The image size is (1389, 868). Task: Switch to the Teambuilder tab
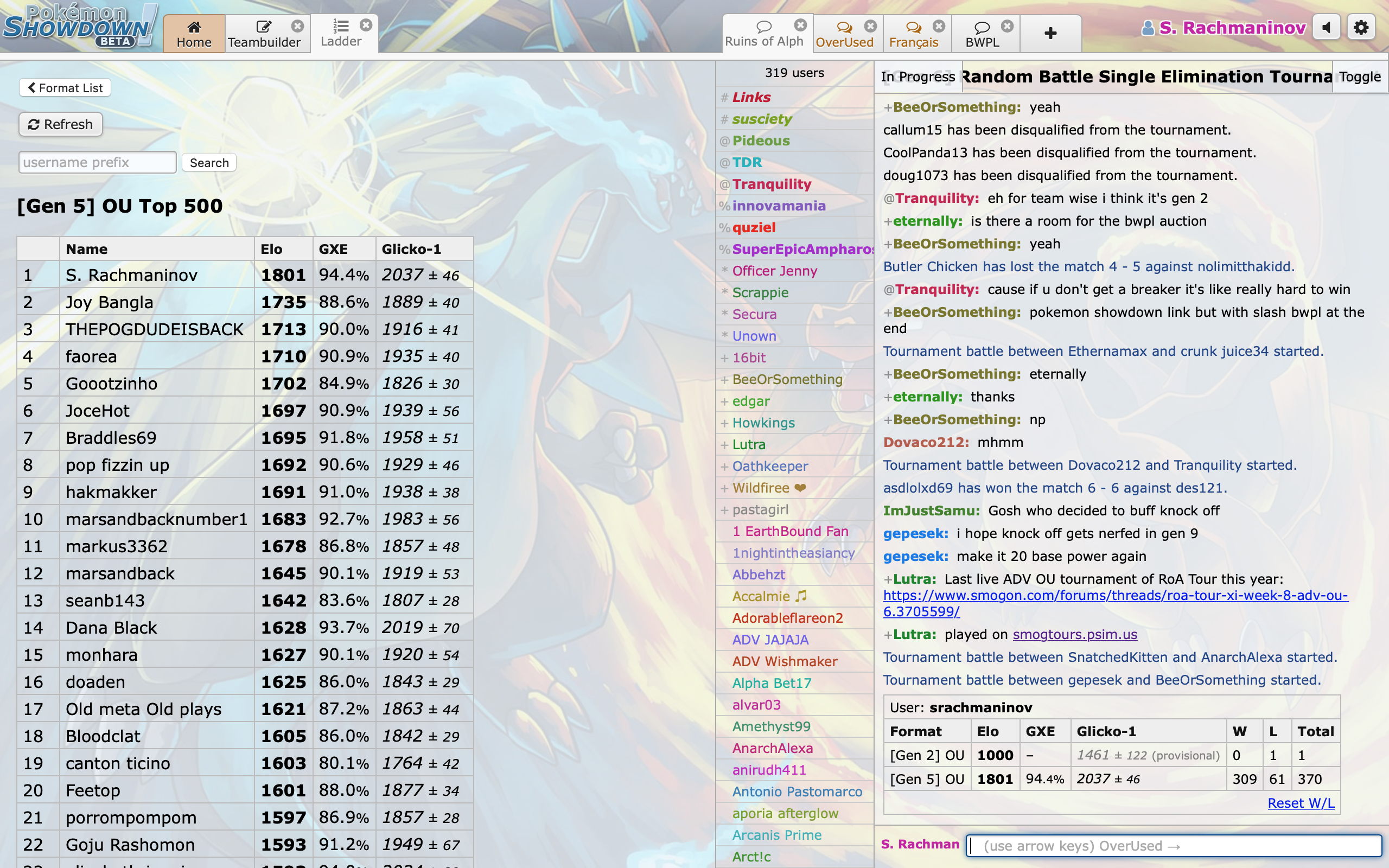264,34
